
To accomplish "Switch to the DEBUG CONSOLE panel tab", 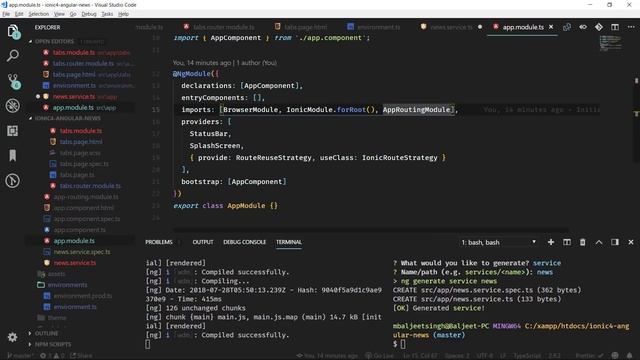I will [244, 242].
